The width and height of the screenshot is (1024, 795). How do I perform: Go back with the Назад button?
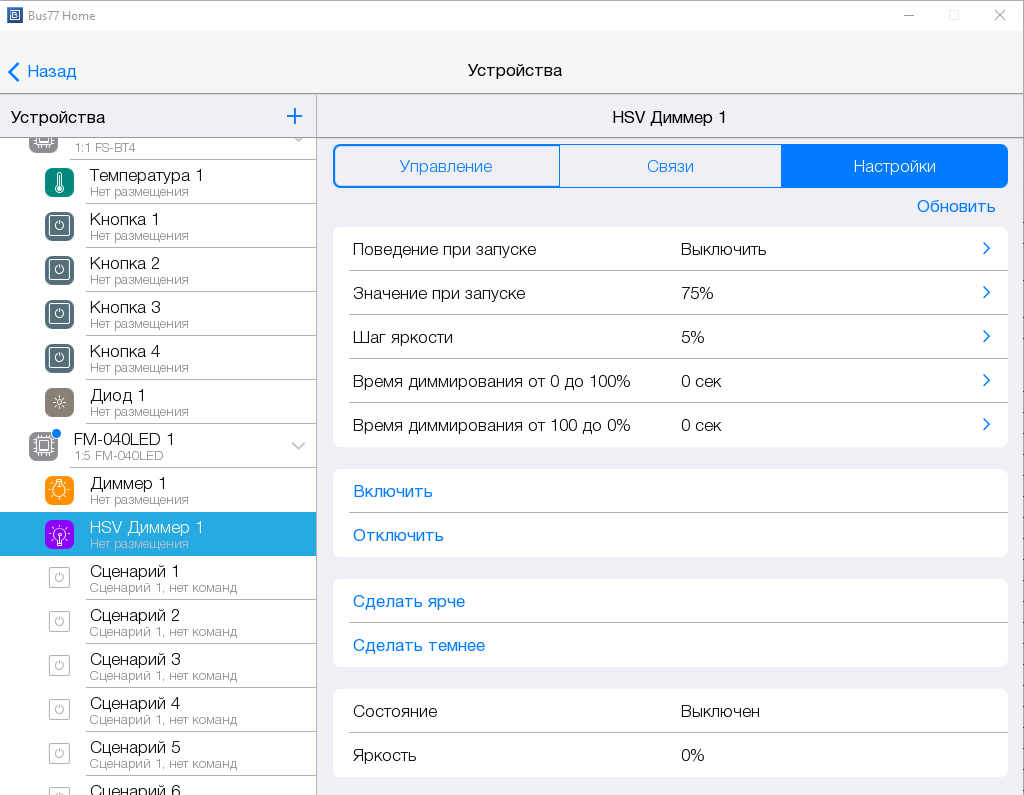point(43,72)
